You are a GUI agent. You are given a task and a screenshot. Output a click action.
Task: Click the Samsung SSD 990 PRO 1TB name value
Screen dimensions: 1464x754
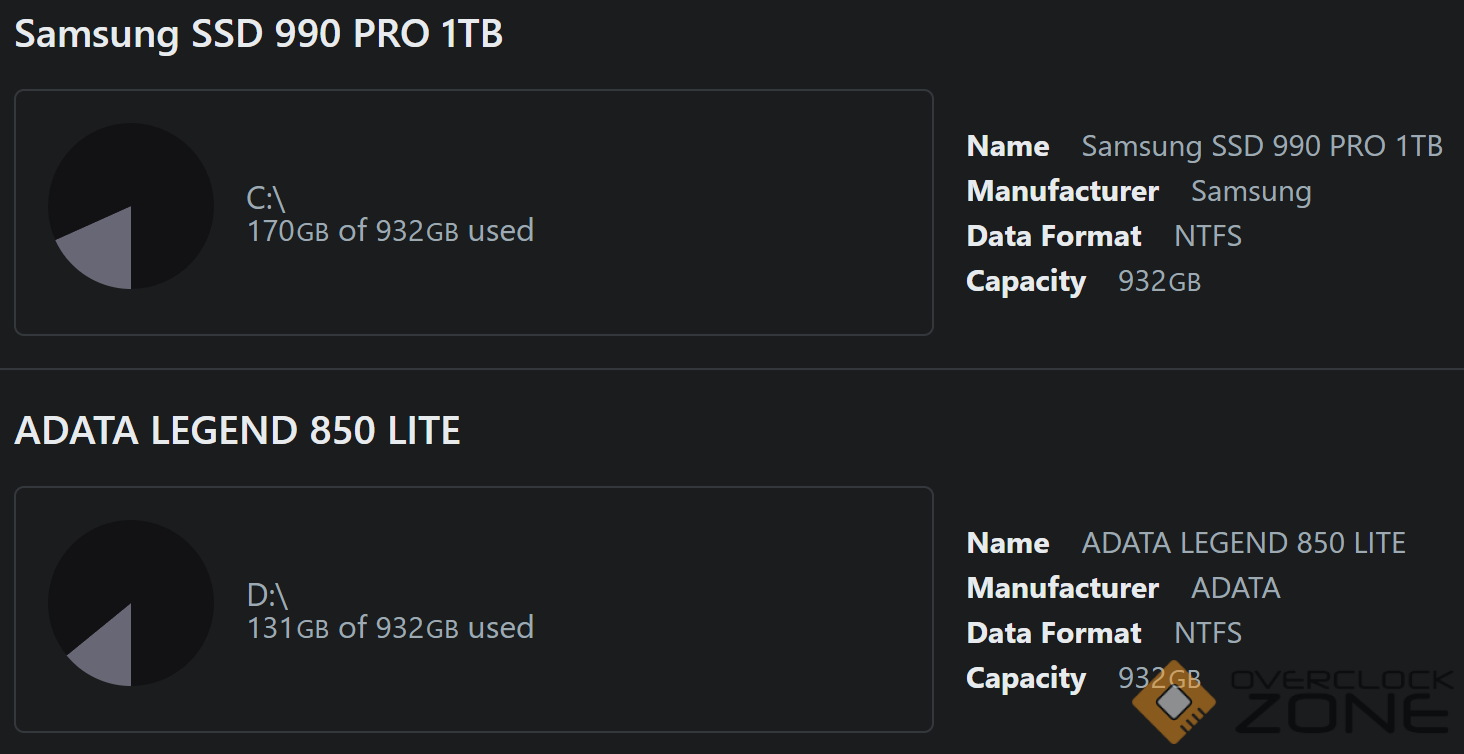click(x=1262, y=147)
